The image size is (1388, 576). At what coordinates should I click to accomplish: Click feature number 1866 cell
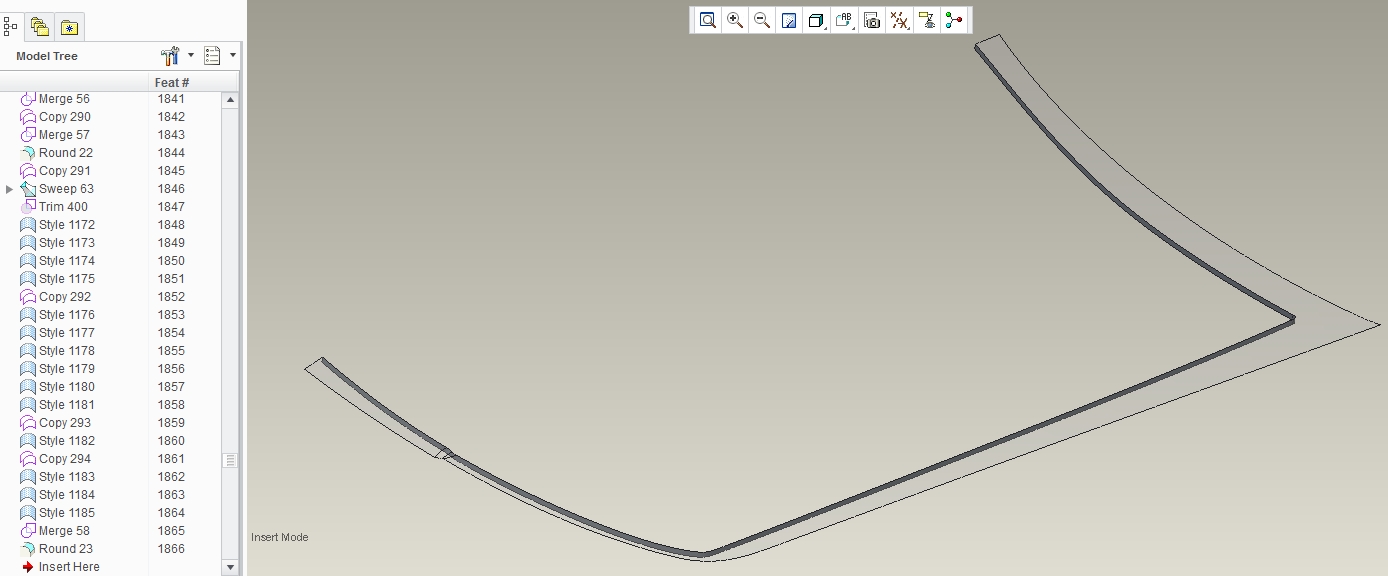171,549
